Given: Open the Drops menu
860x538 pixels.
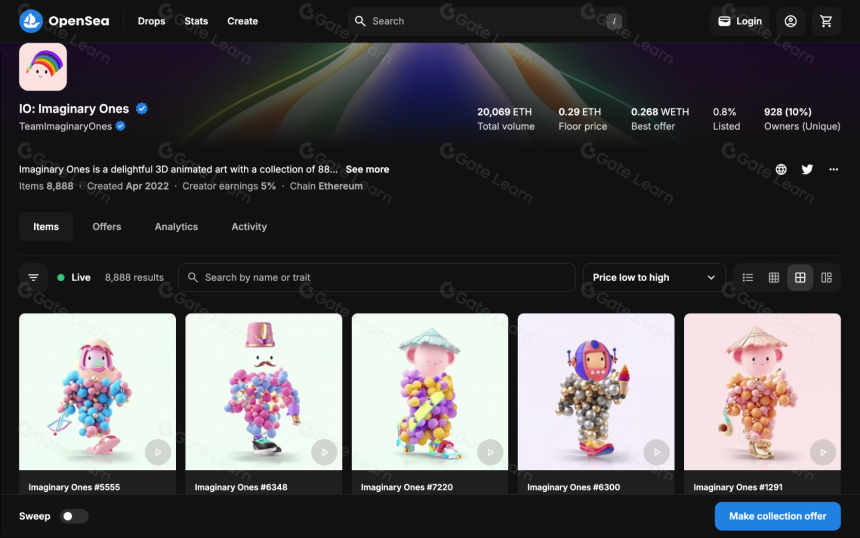Looking at the screenshot, I should (x=151, y=21).
